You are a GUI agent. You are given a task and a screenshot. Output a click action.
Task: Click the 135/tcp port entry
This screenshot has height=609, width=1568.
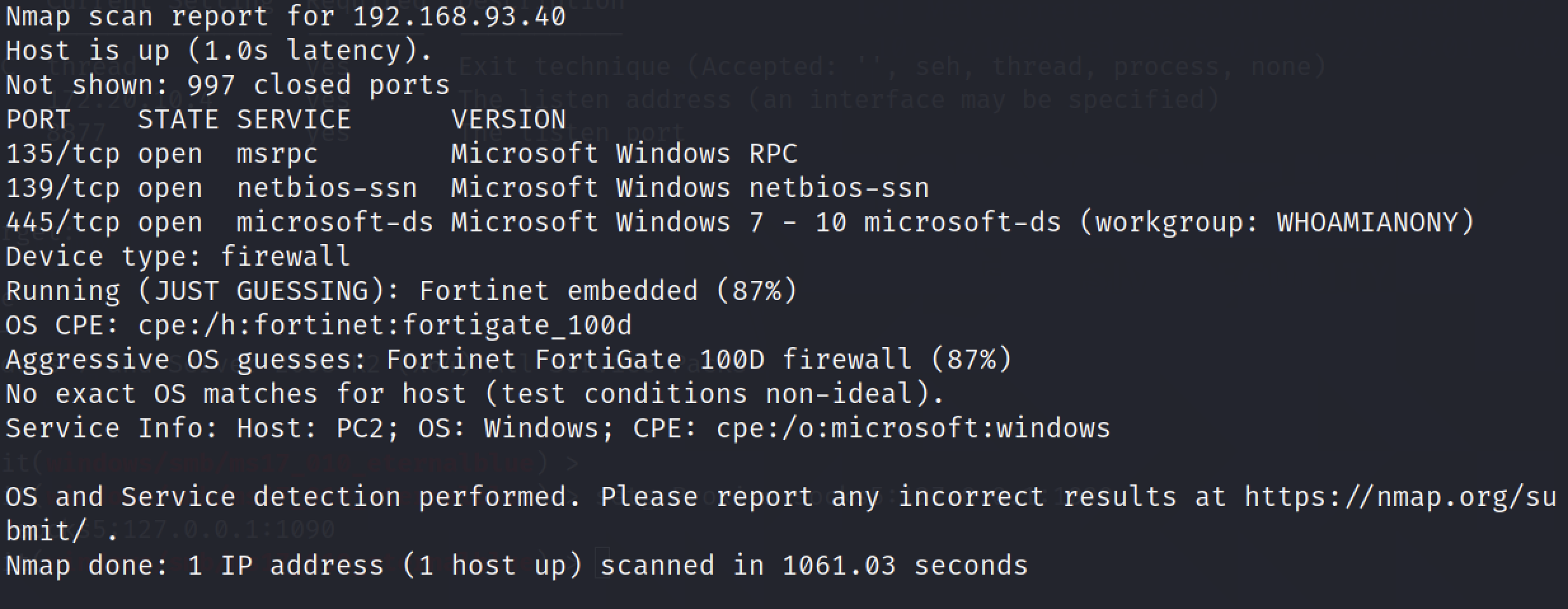62,154
